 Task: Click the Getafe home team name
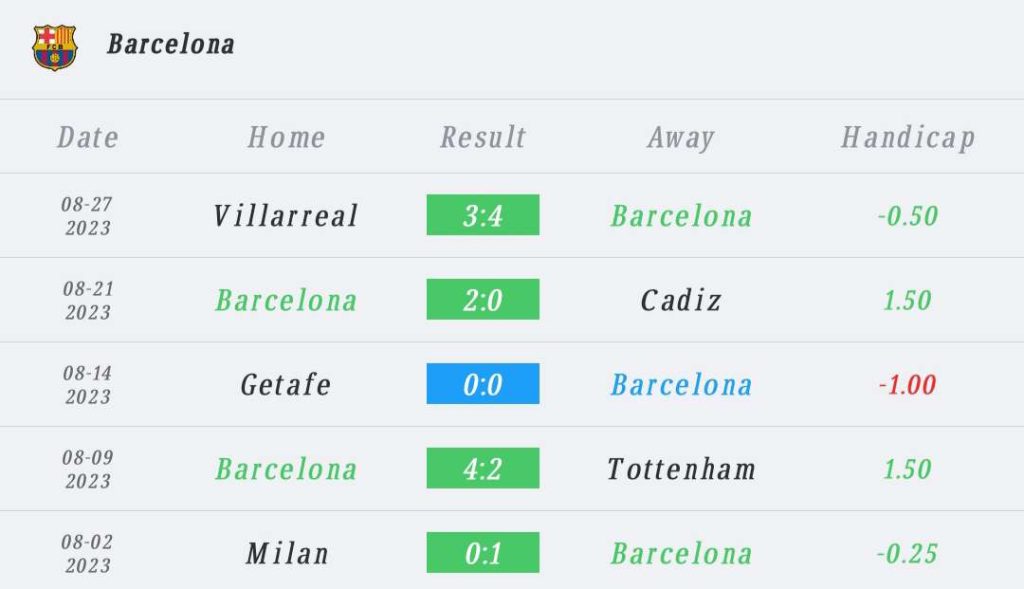tap(286, 385)
